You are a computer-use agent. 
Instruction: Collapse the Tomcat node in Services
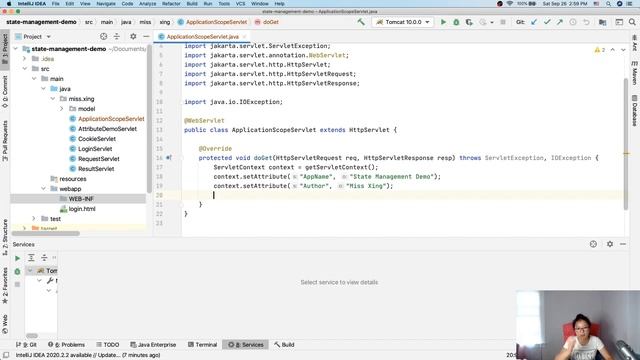click(30, 270)
